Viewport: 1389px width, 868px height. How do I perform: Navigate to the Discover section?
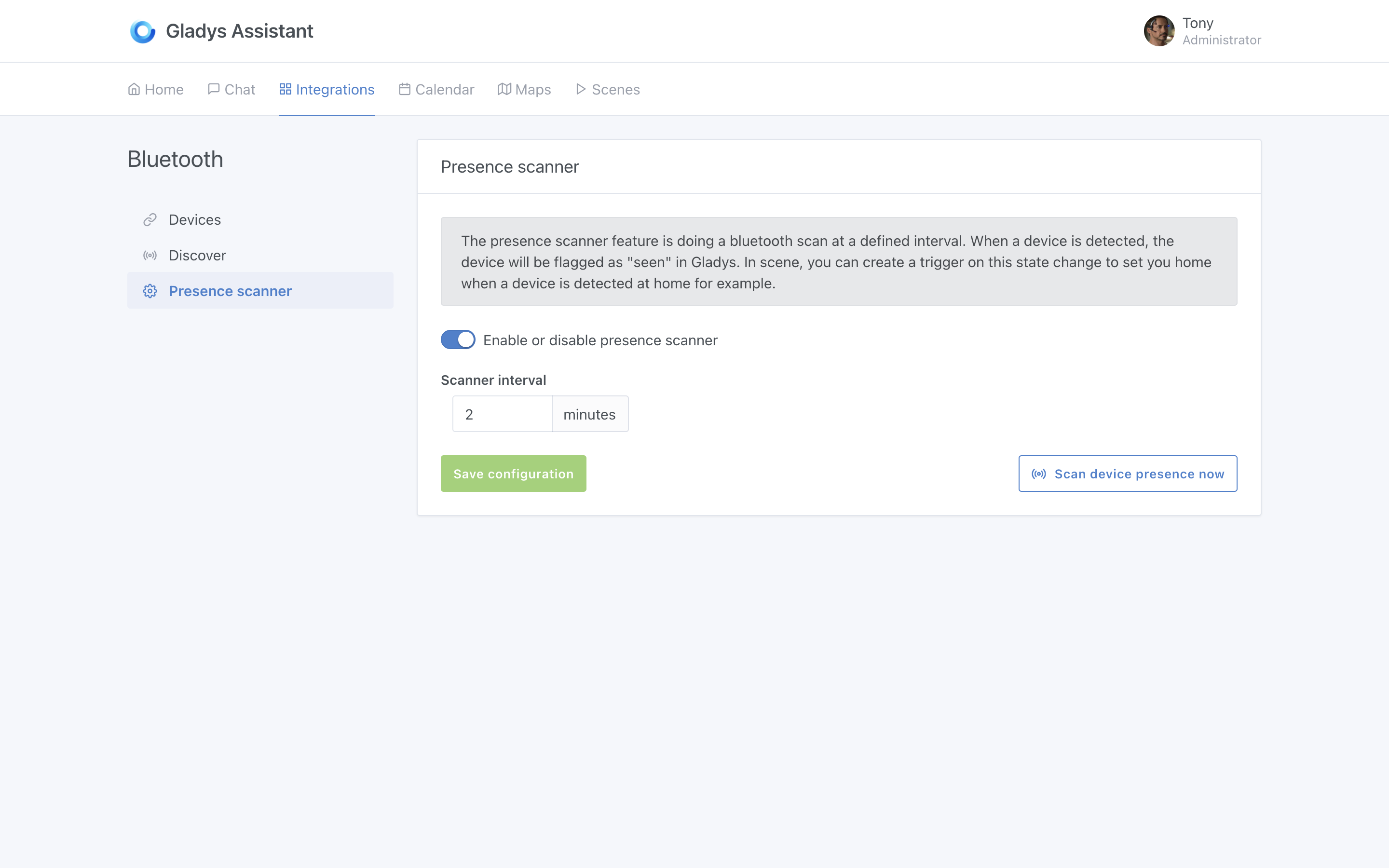tap(197, 255)
